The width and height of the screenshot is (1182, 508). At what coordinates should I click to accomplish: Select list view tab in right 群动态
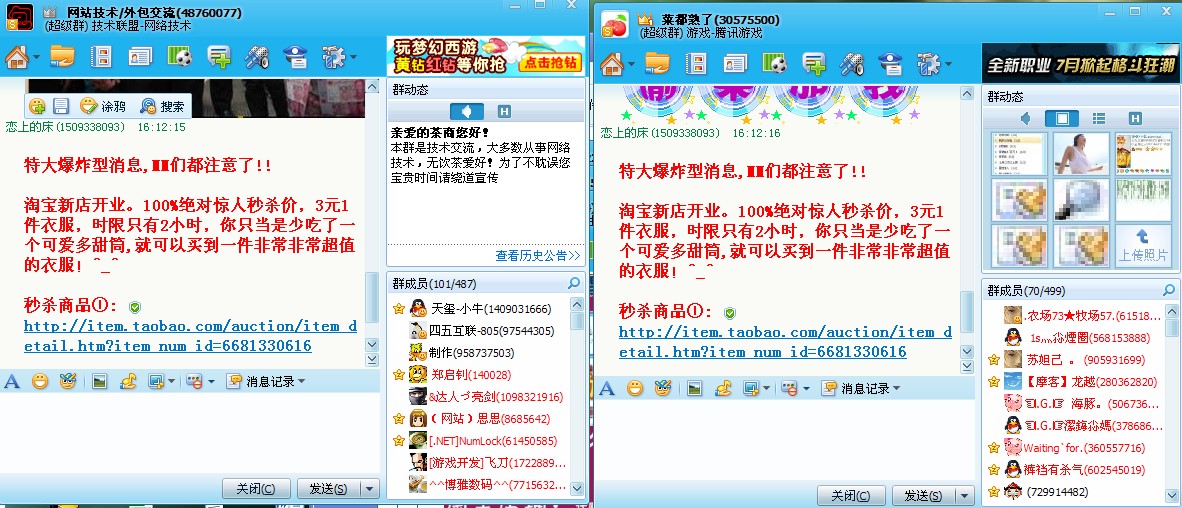click(x=1098, y=118)
